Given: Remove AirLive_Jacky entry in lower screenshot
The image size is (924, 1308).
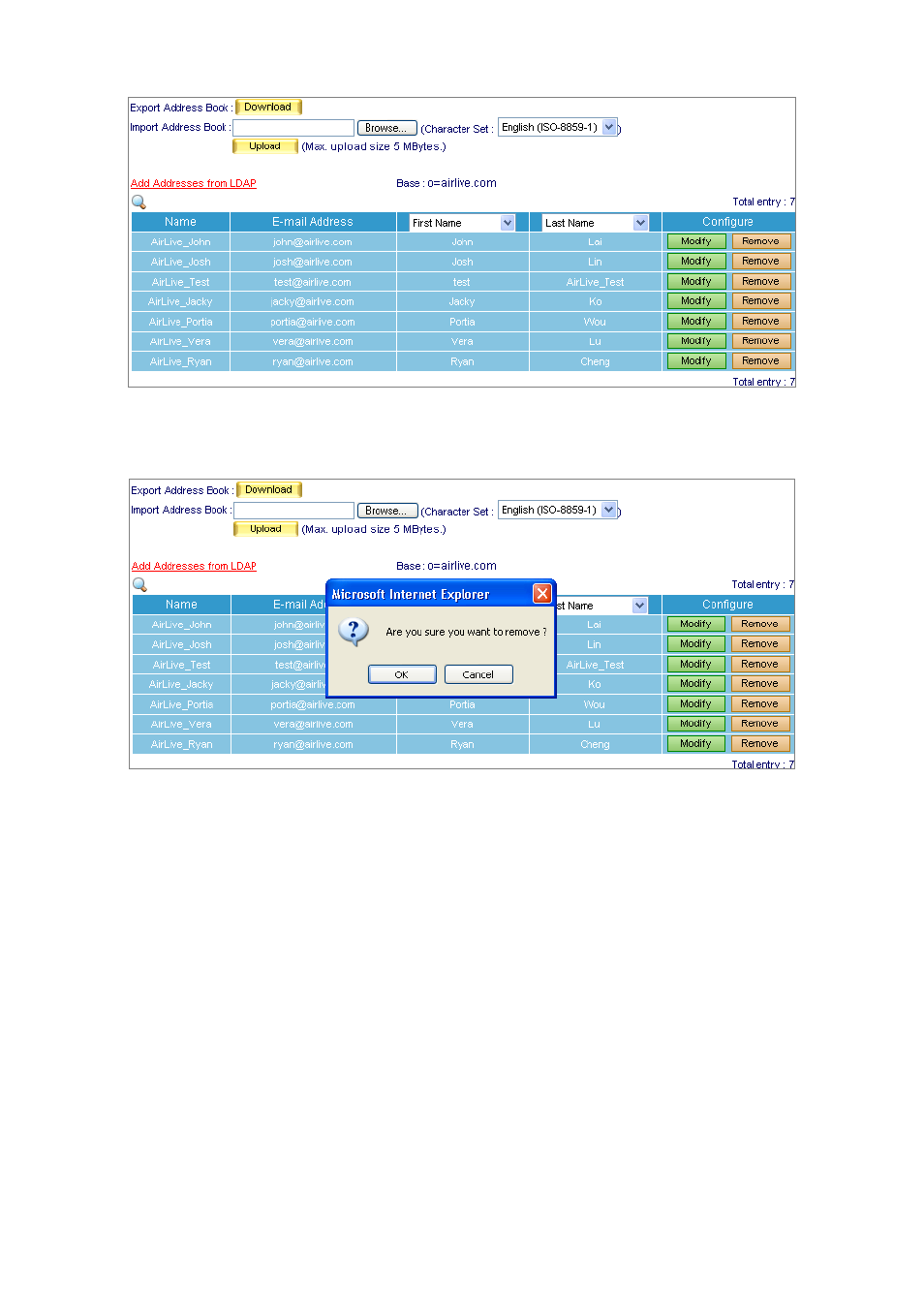Looking at the screenshot, I should [760, 684].
